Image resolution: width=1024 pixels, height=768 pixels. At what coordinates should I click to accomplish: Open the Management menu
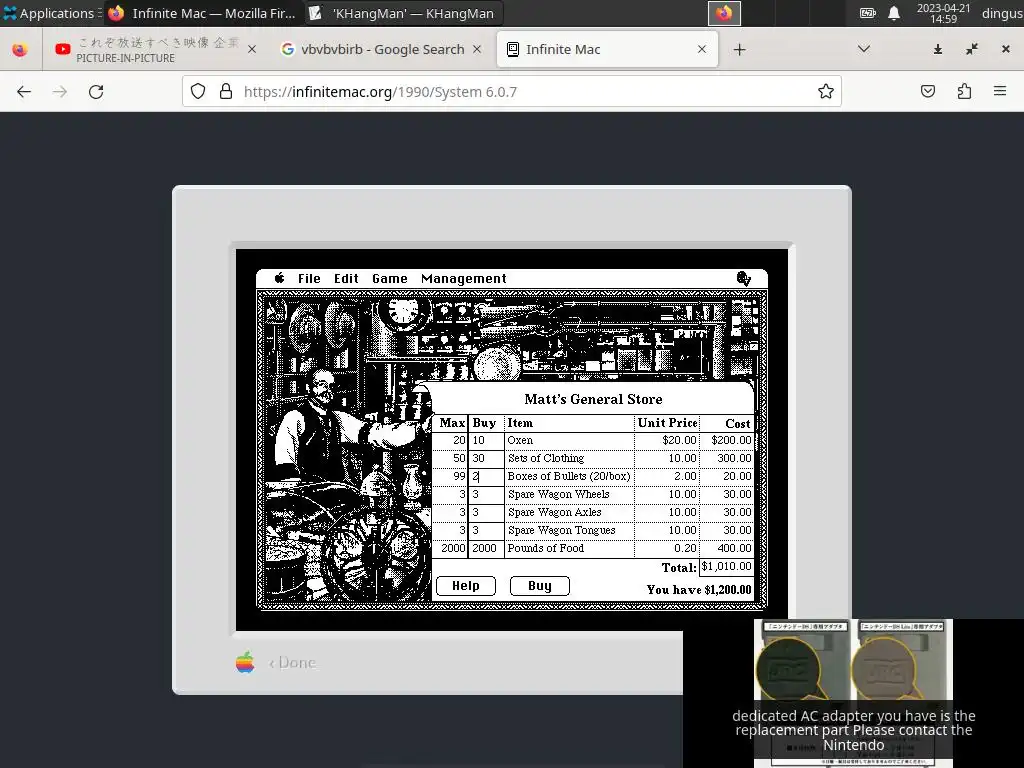point(464,279)
